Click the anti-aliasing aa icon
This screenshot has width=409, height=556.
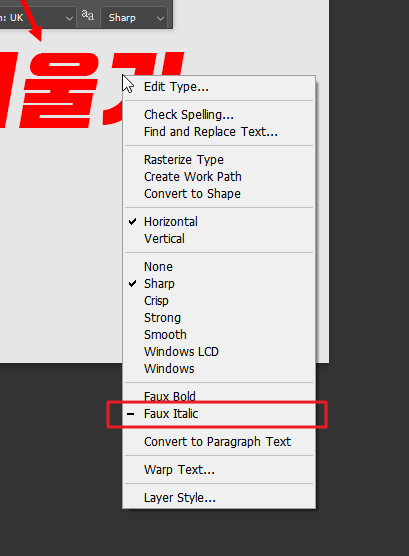[x=88, y=16]
